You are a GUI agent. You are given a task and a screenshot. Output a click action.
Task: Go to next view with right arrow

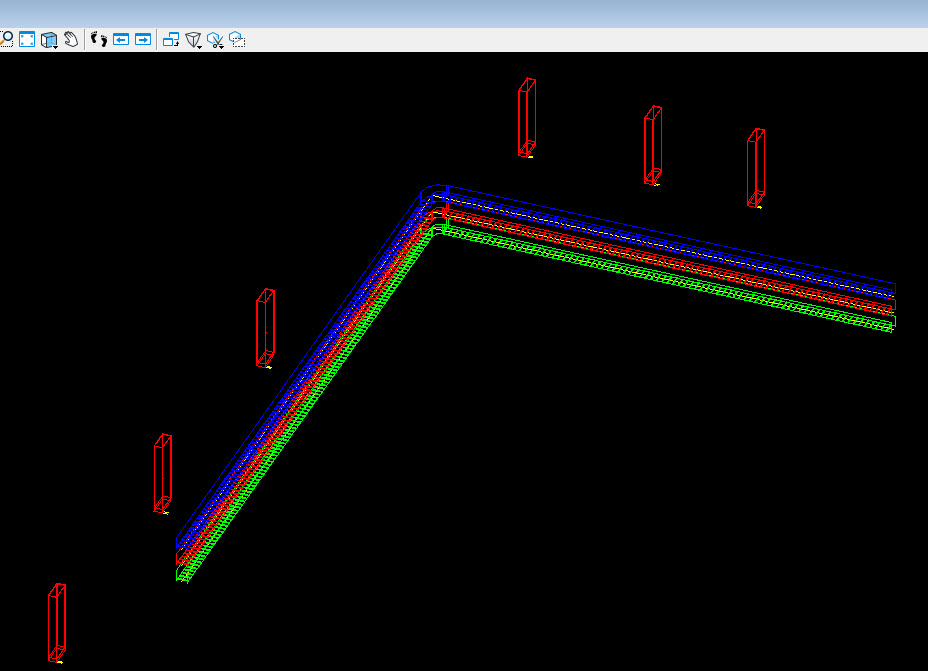[x=143, y=40]
